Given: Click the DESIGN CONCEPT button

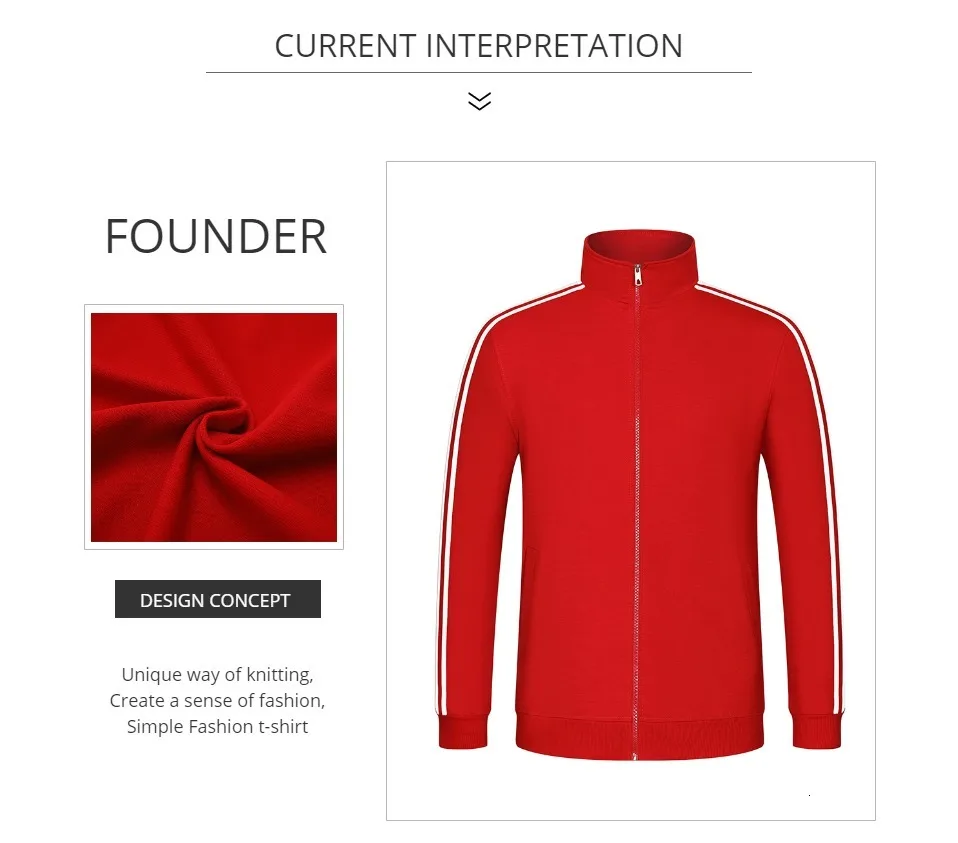Looking at the screenshot, I should pyautogui.click(x=218, y=599).
